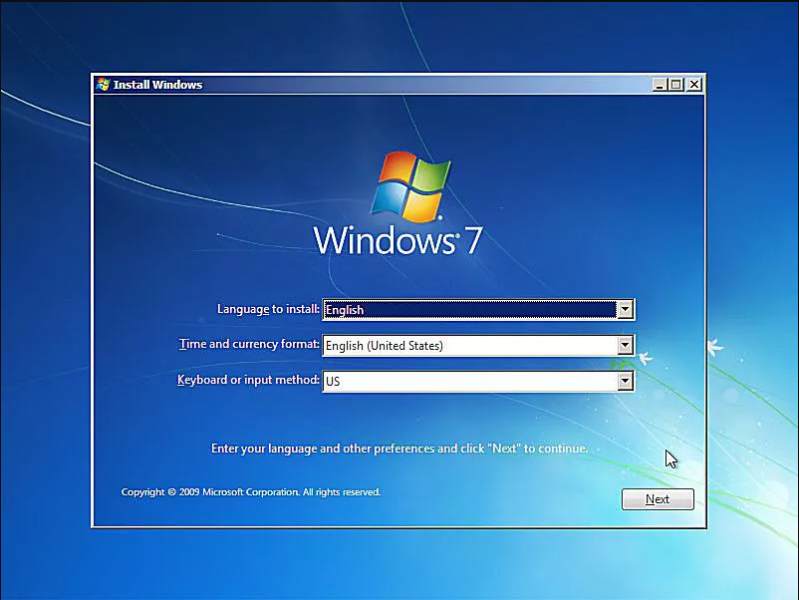The height and width of the screenshot is (600, 799).
Task: Click the Microsoft copyright notice text
Action: [251, 492]
